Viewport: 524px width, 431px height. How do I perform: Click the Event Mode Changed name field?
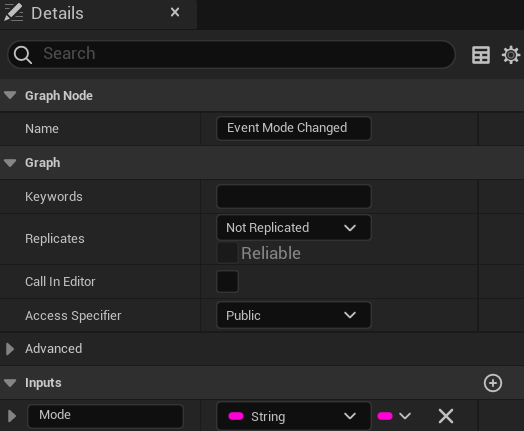tap(294, 128)
